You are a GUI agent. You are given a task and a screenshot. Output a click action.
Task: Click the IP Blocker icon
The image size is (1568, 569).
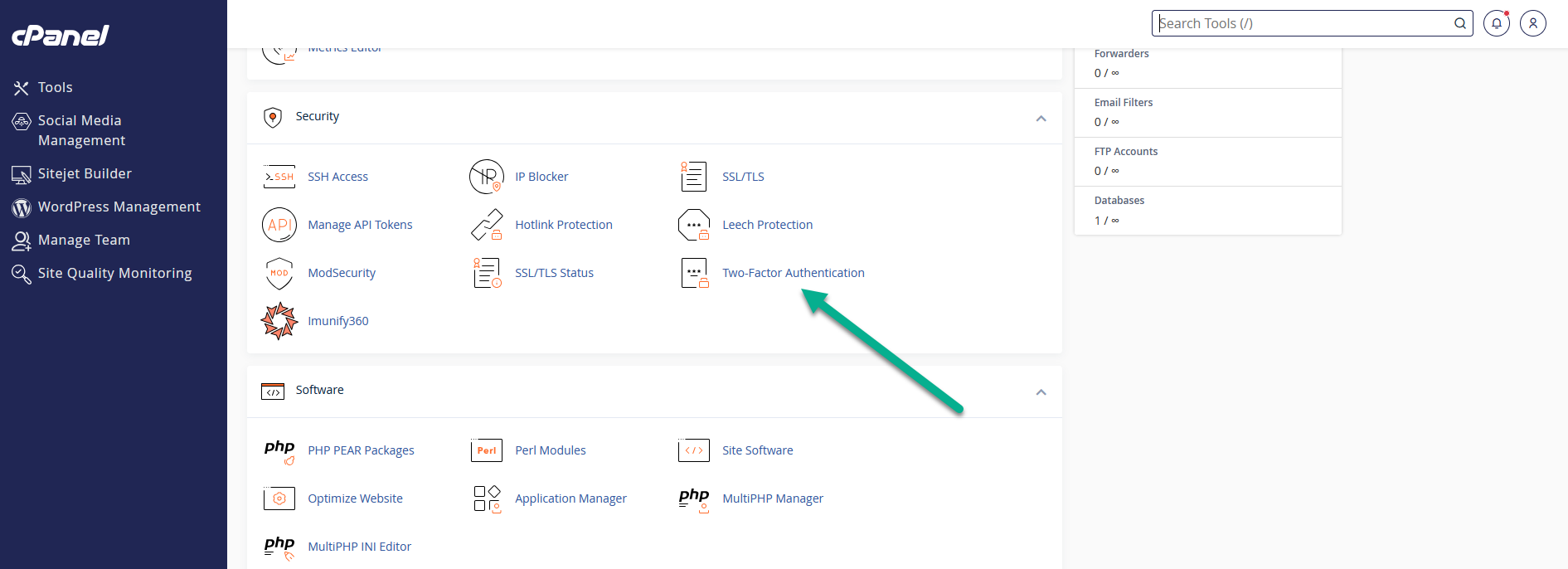[x=487, y=177]
